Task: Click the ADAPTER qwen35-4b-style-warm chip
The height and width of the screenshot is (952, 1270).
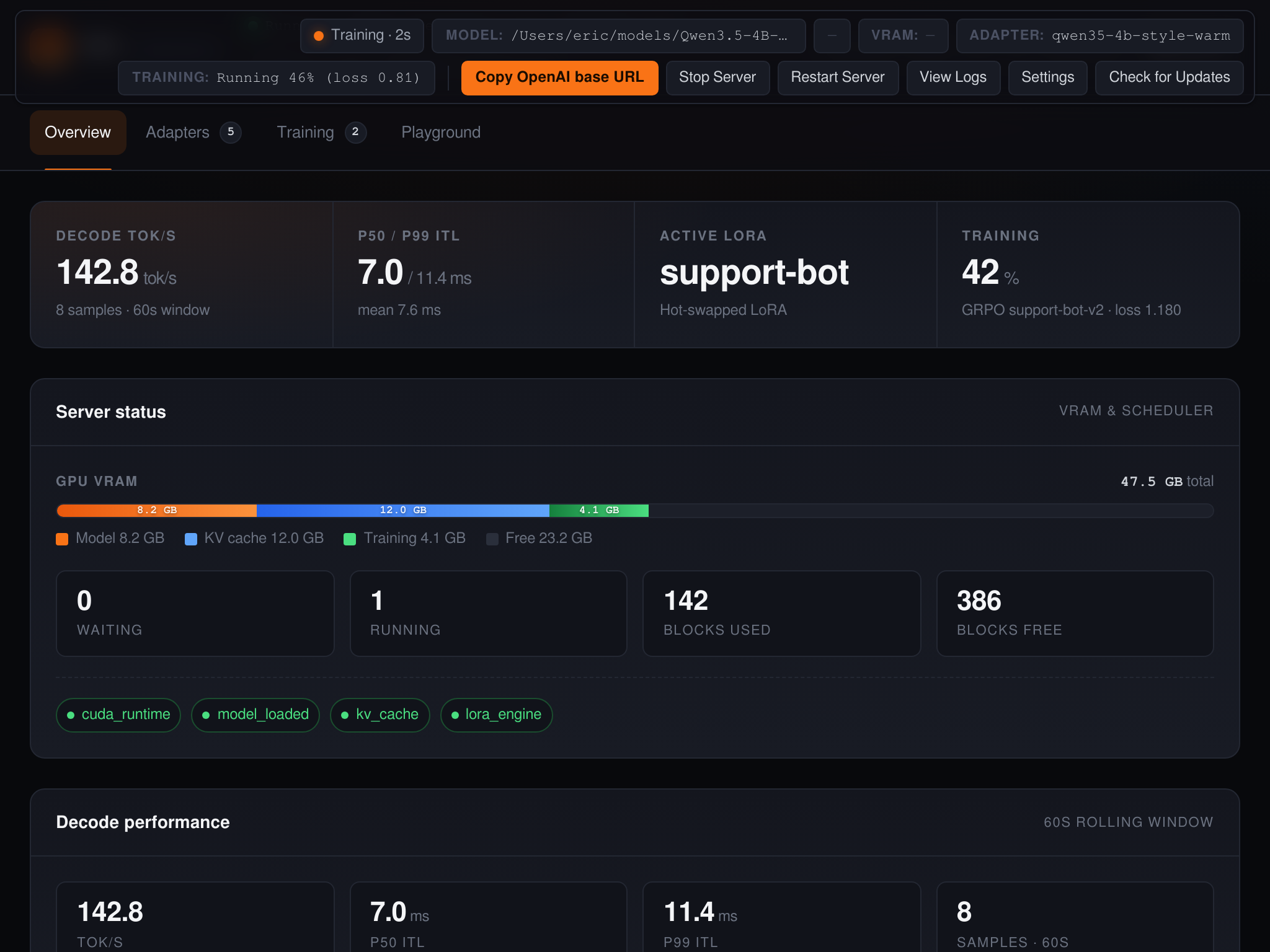Action: pos(1099,35)
